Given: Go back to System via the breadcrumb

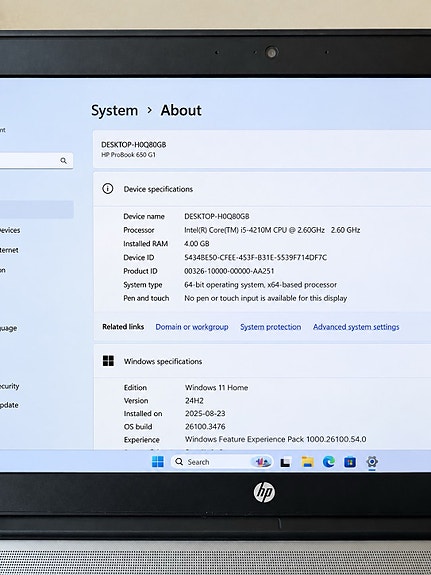Looking at the screenshot, I should tap(114, 110).
